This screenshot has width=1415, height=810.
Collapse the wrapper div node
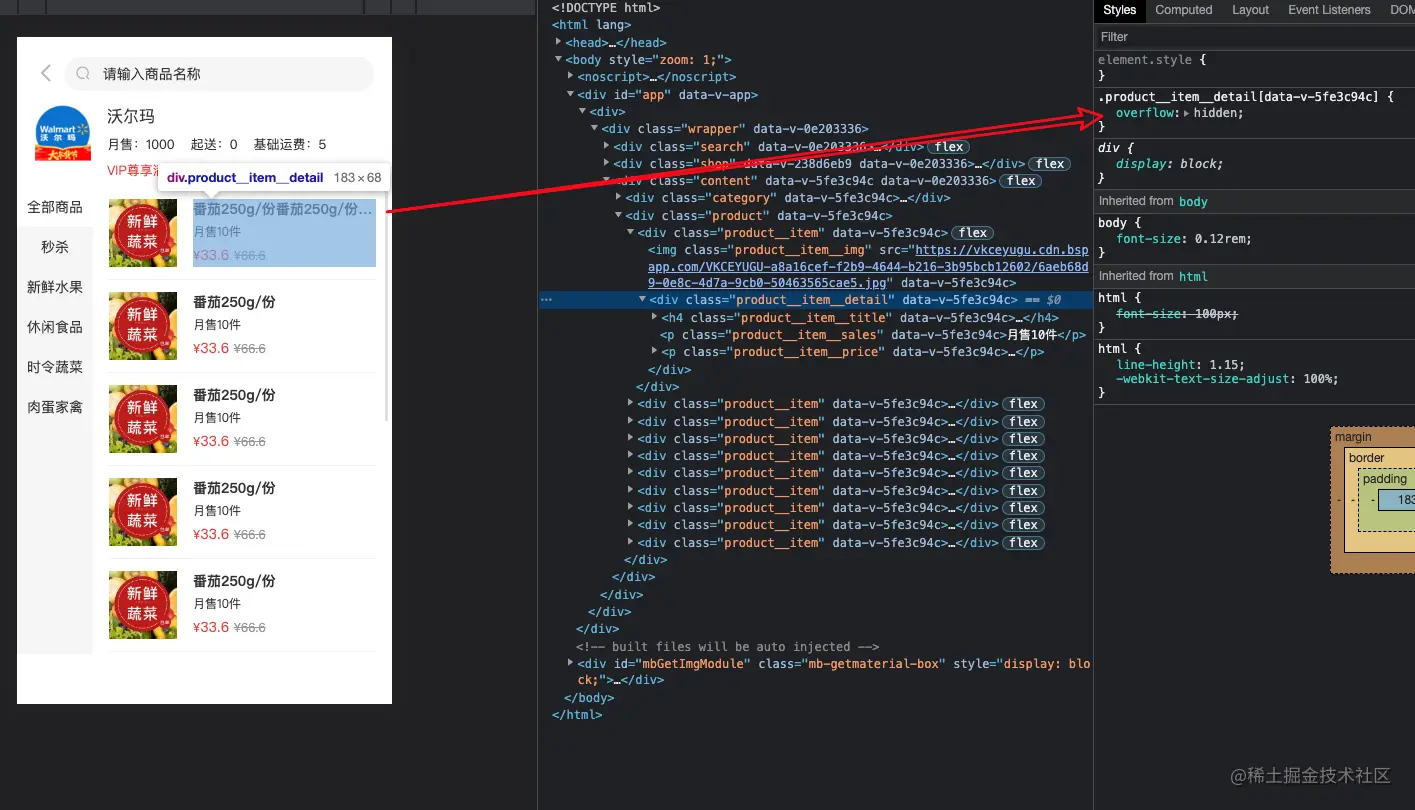pyautogui.click(x=594, y=129)
